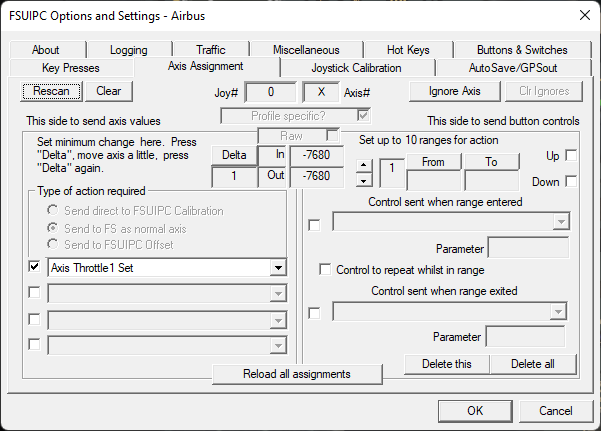Expand the third axis control dropdown
The image size is (601, 431).
[x=278, y=320]
